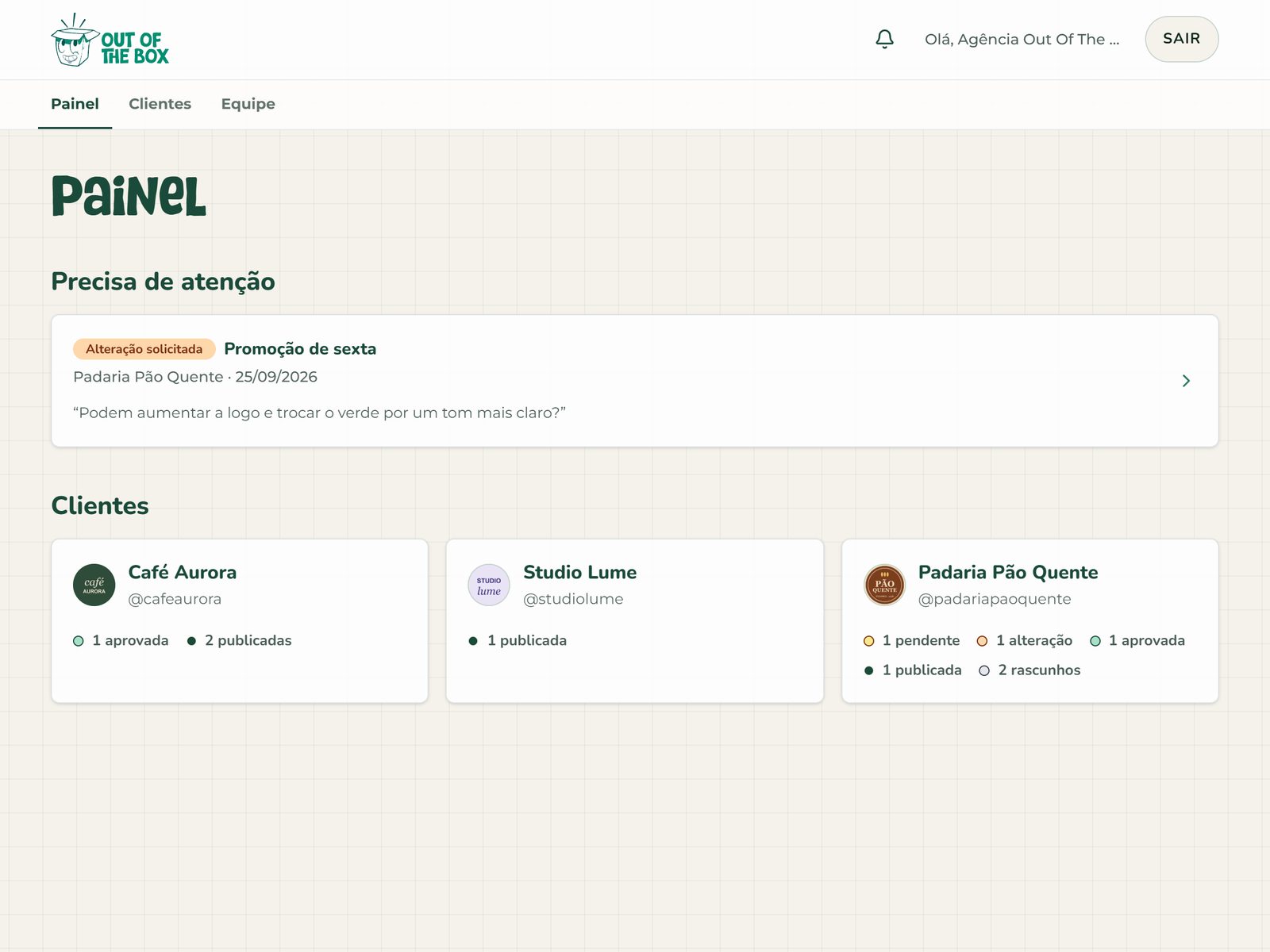This screenshot has height=952, width=1270.
Task: Click Café Aurora's 2 publicadas status
Action: point(239,640)
